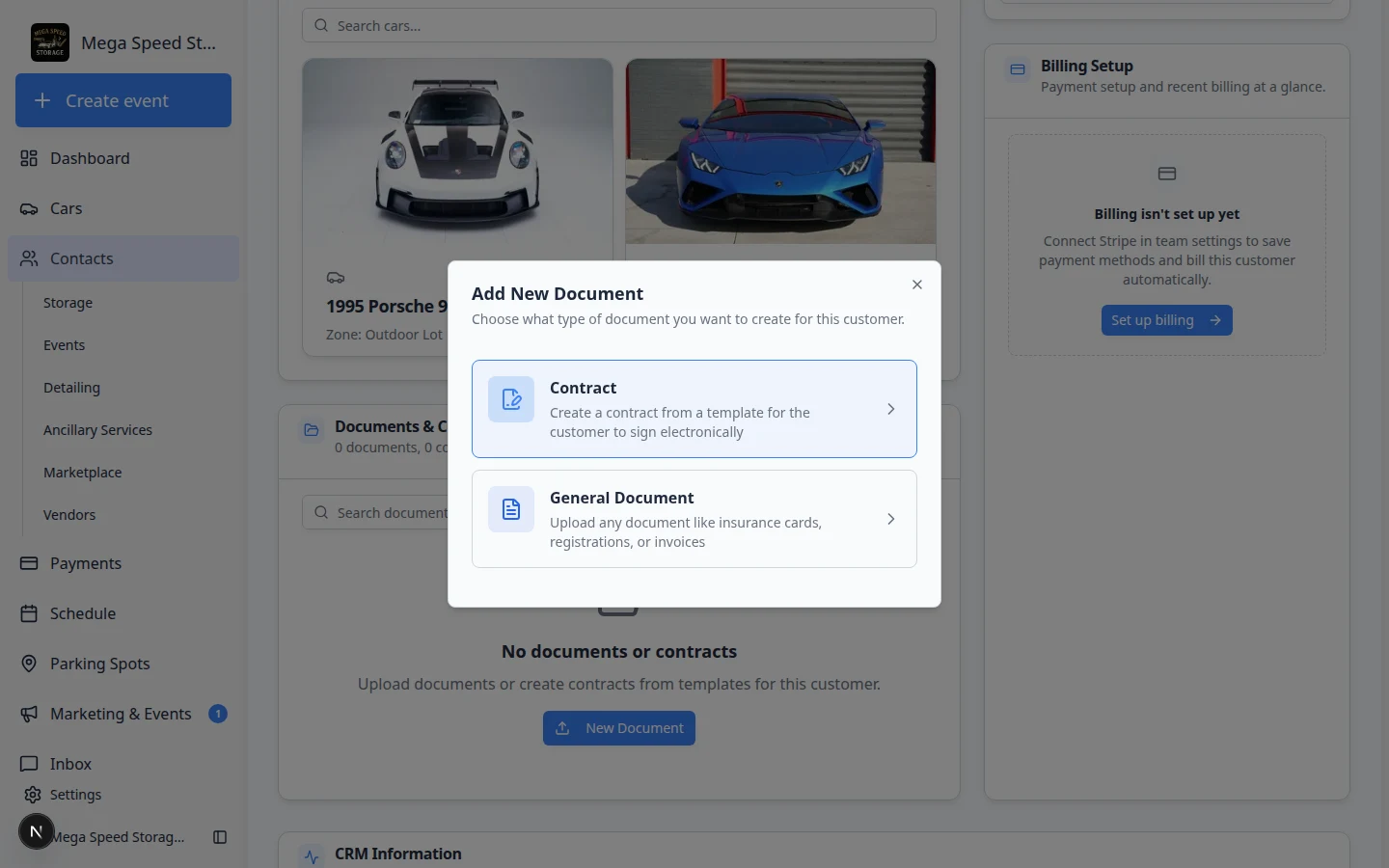Click the N user avatar

click(x=37, y=831)
